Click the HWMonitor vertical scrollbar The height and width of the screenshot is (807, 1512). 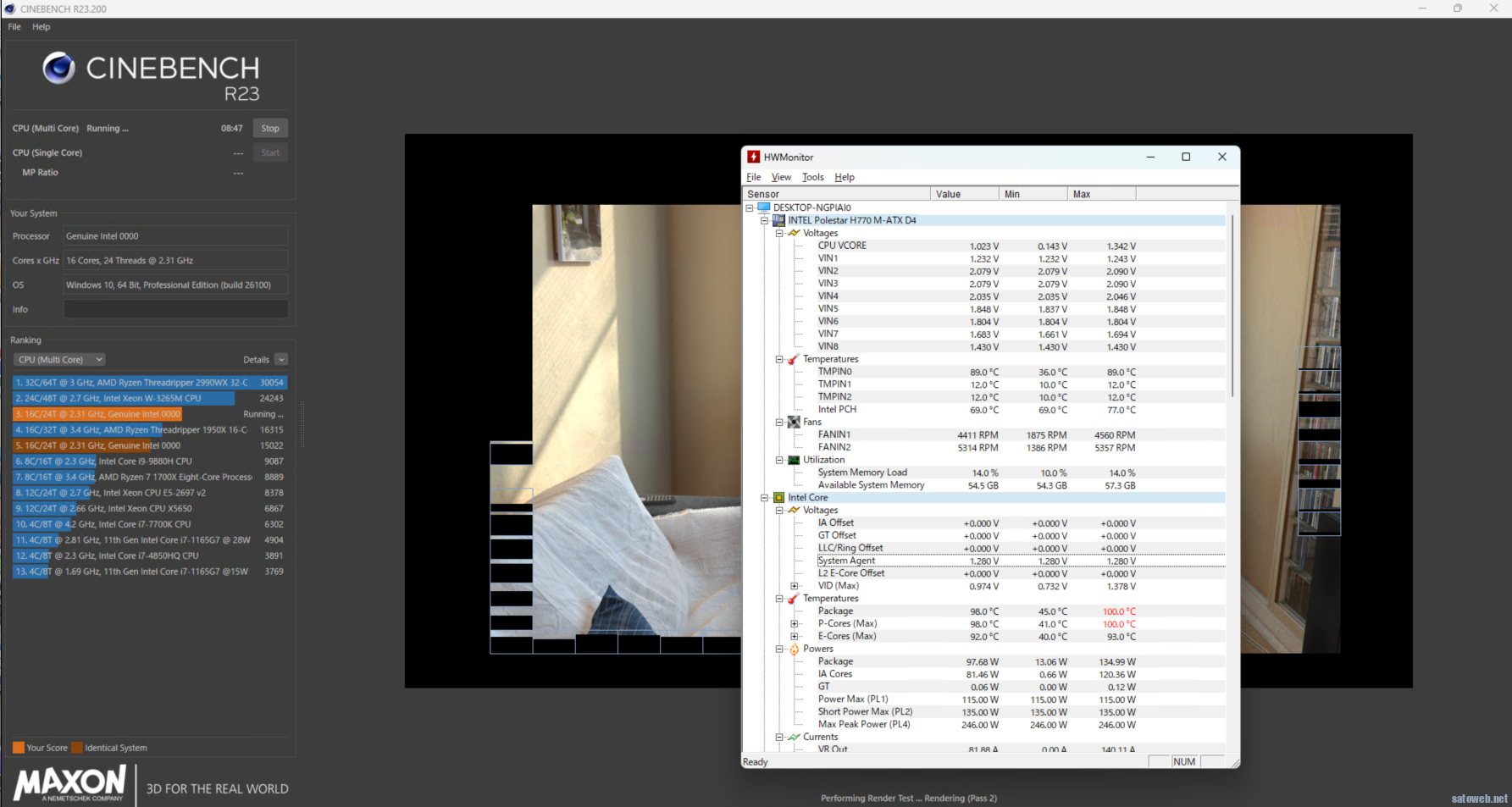pos(1232,305)
